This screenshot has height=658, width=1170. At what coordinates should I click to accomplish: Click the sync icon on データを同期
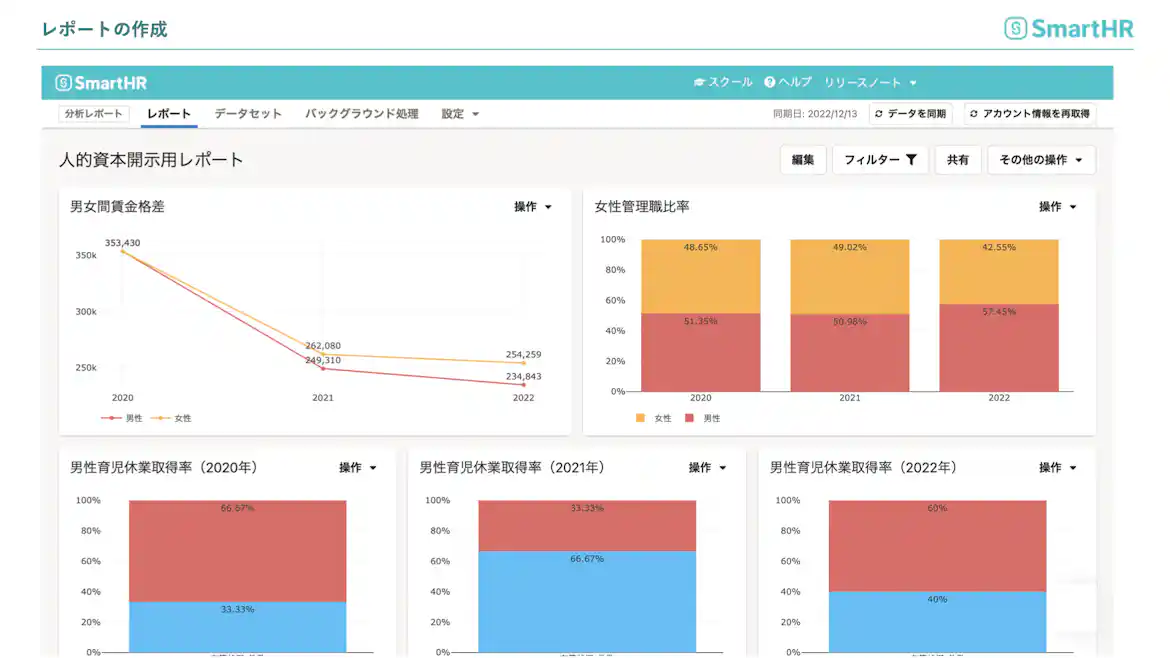(881, 113)
